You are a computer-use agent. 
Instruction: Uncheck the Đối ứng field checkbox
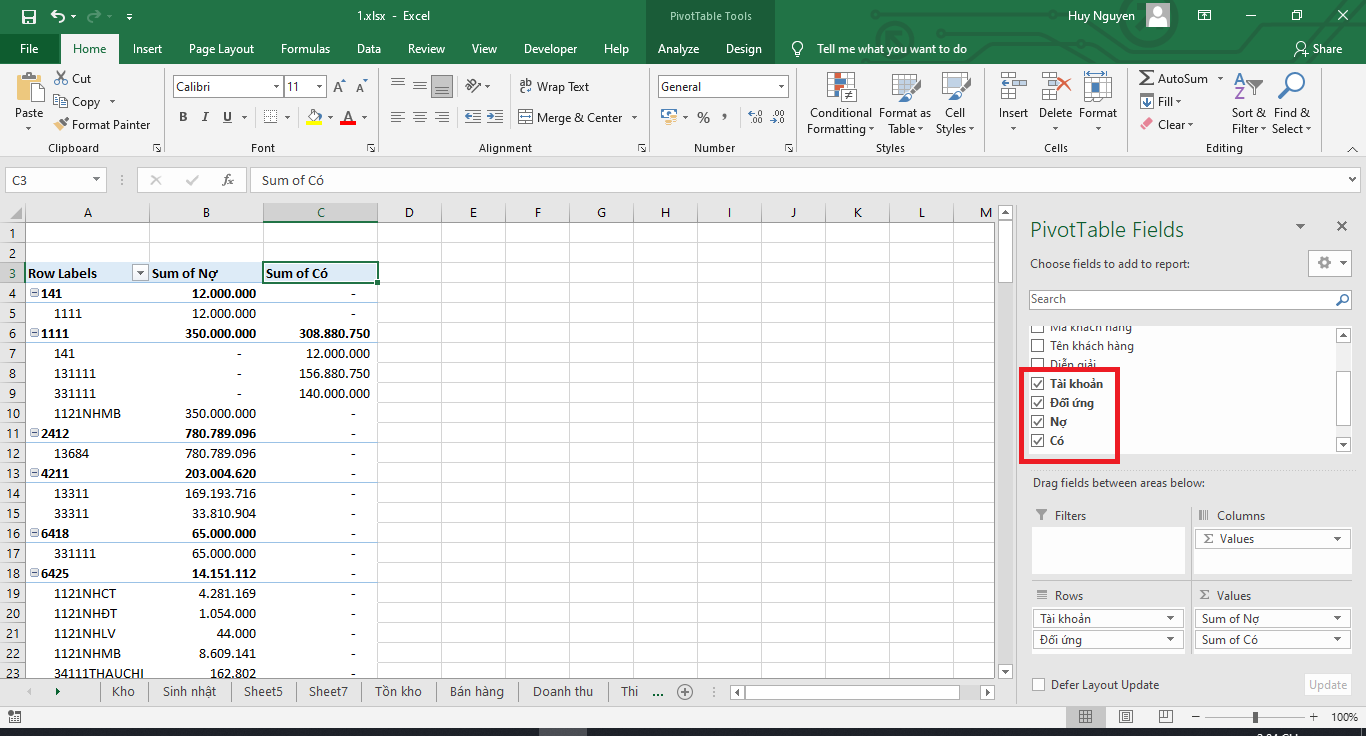pos(1038,403)
